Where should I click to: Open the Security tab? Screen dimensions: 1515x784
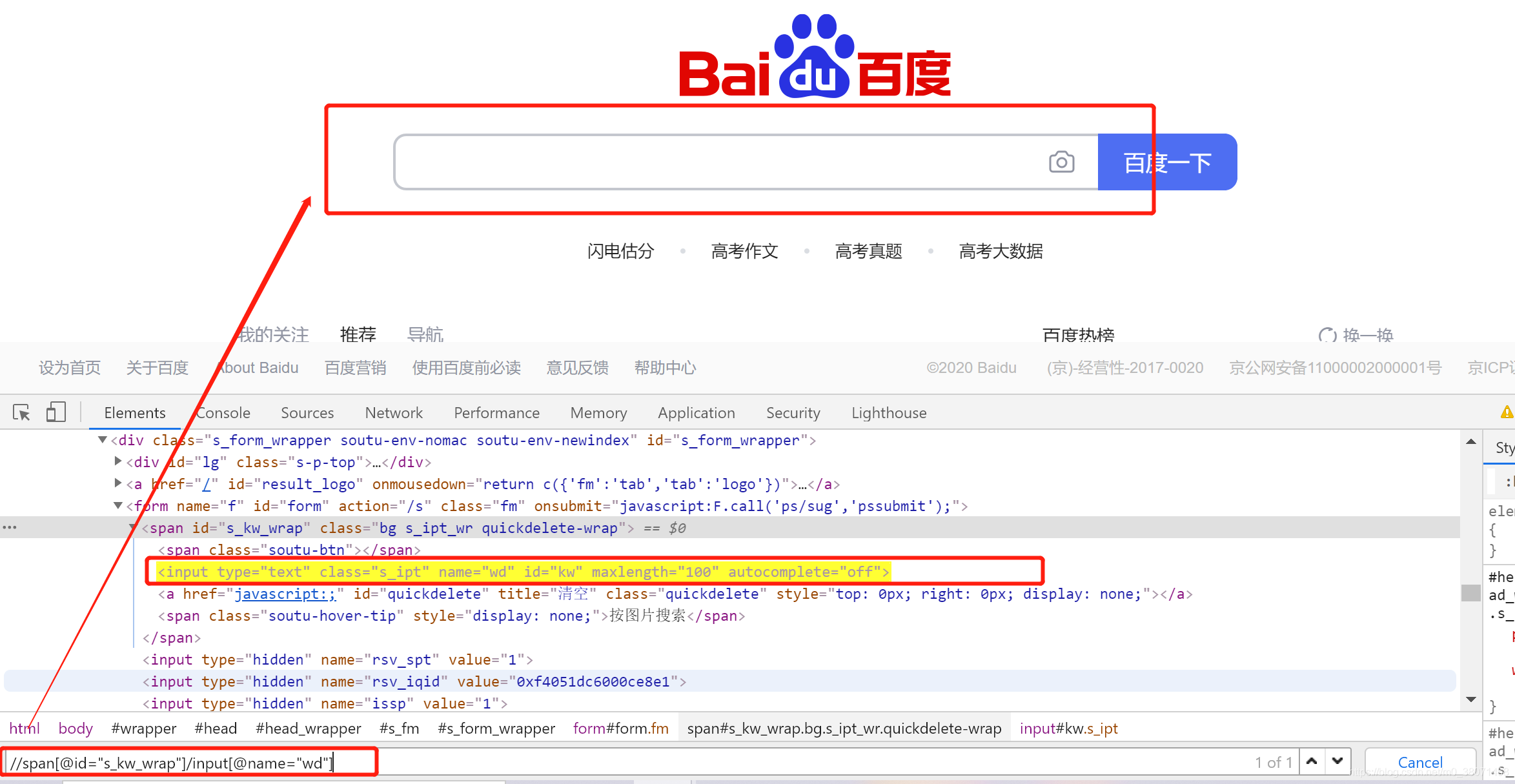coord(793,413)
